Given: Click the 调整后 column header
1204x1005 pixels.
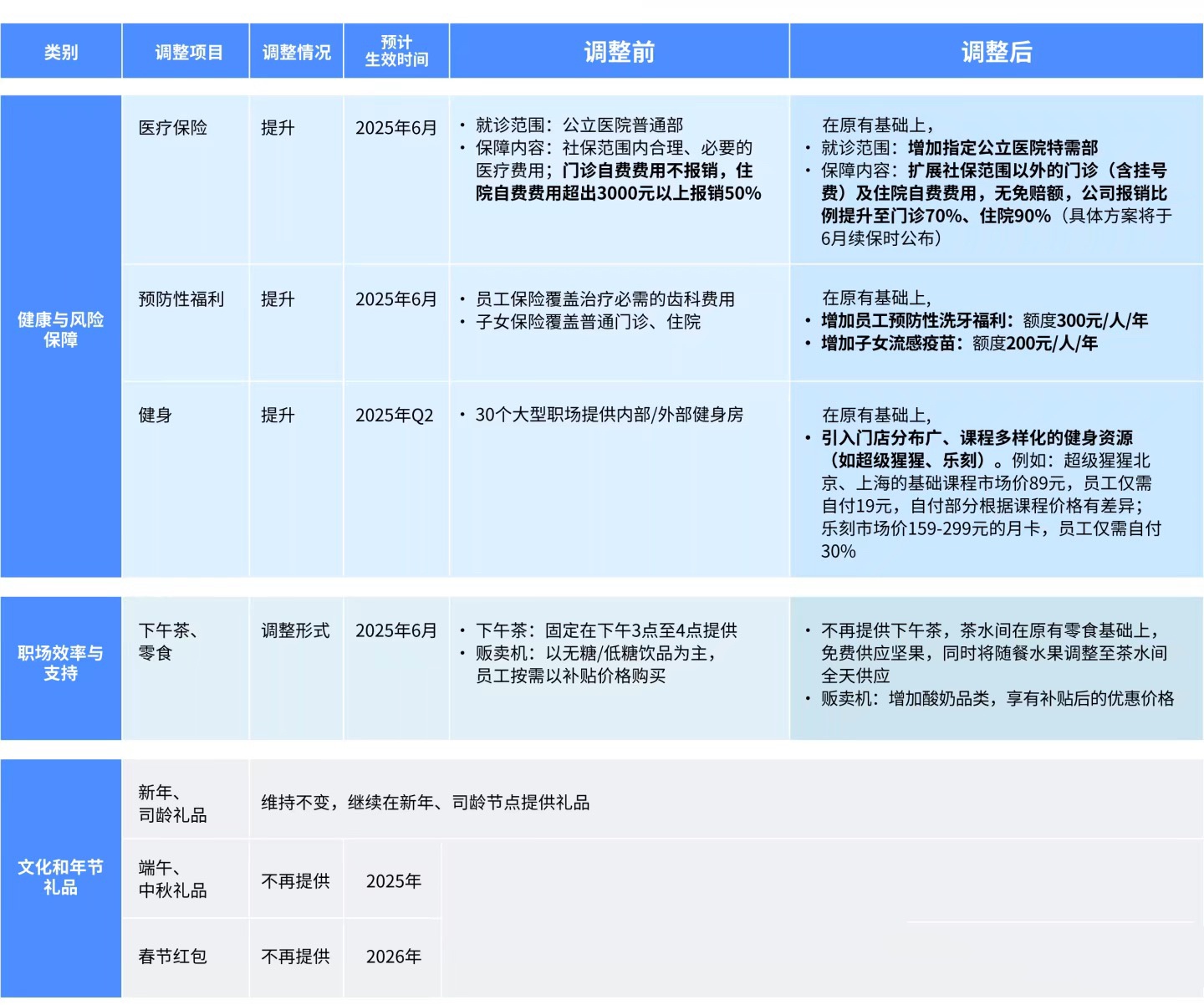Looking at the screenshot, I should [x=996, y=52].
